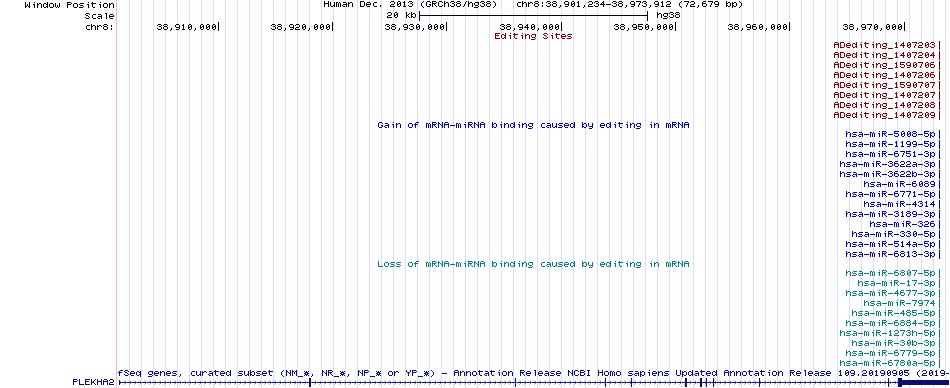
Task: Select hsa-miR-514a-5p gain item
Action: (891, 244)
